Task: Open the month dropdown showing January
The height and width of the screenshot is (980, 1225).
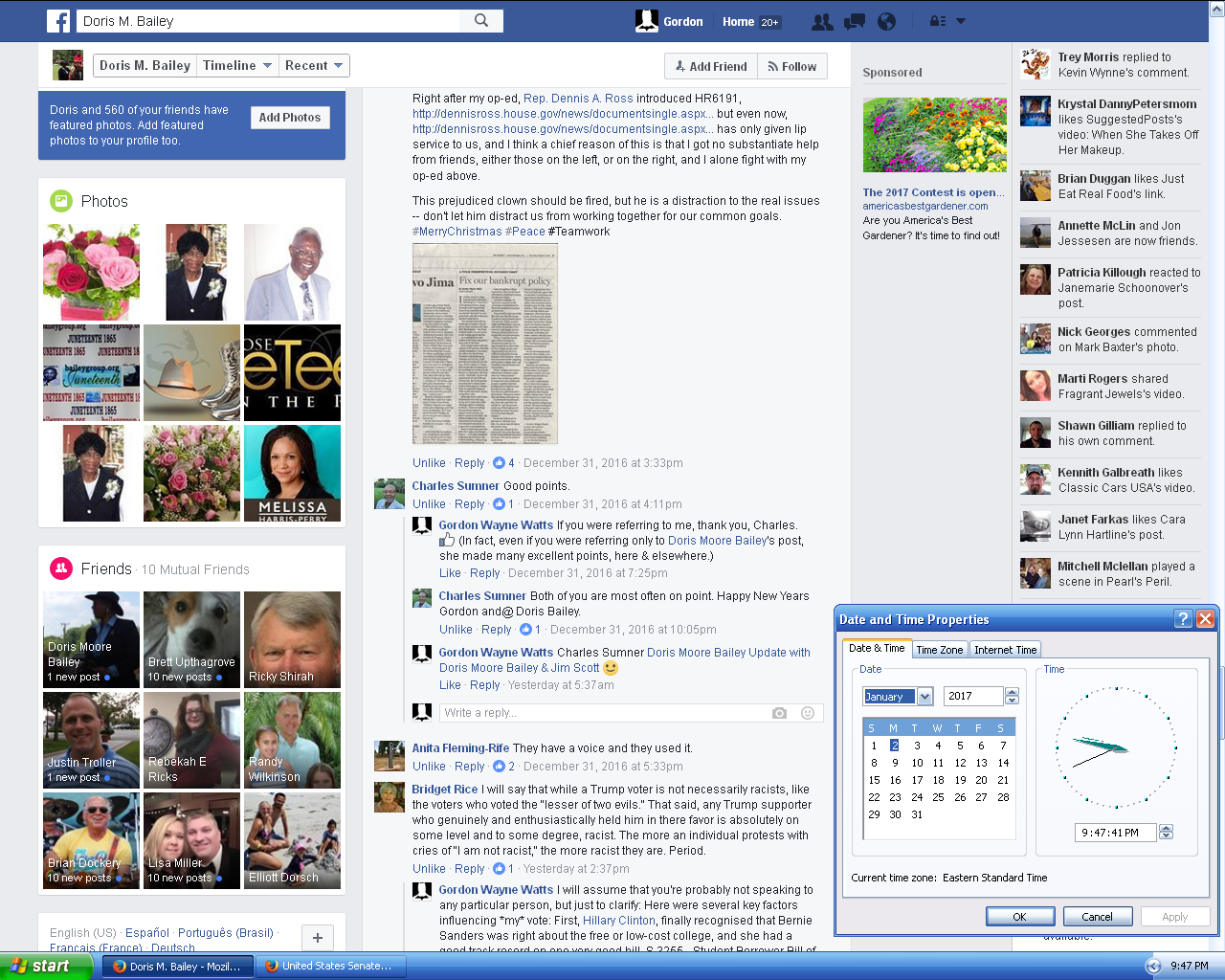Action: 924,697
